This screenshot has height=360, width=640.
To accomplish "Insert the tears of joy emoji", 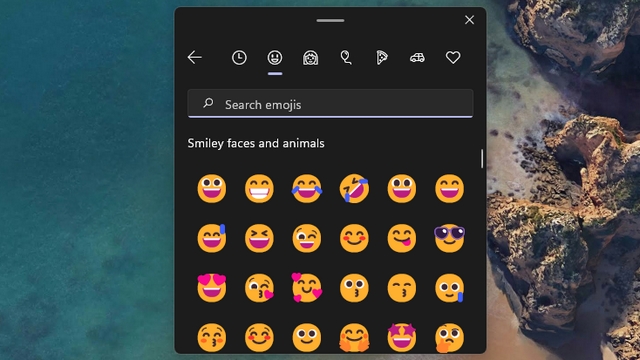I will (307, 189).
